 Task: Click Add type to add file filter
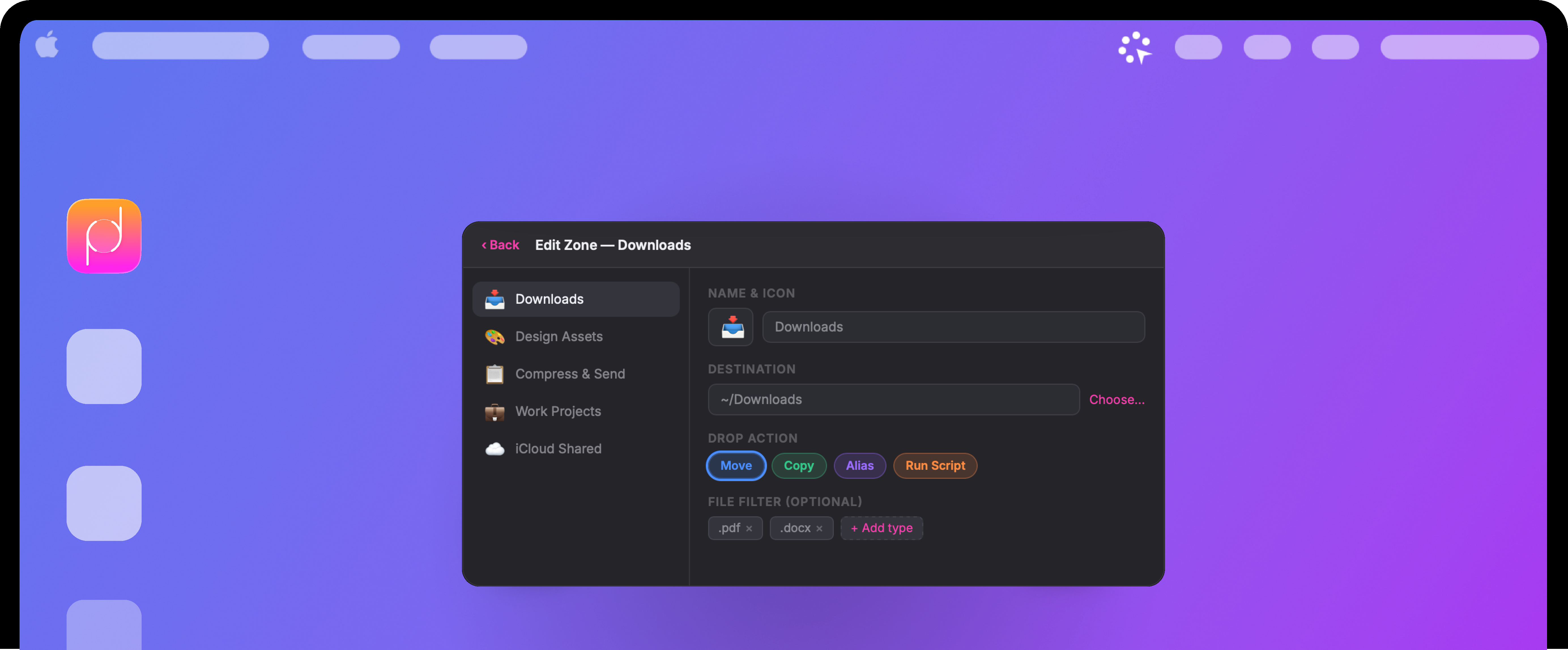pyautogui.click(x=881, y=528)
